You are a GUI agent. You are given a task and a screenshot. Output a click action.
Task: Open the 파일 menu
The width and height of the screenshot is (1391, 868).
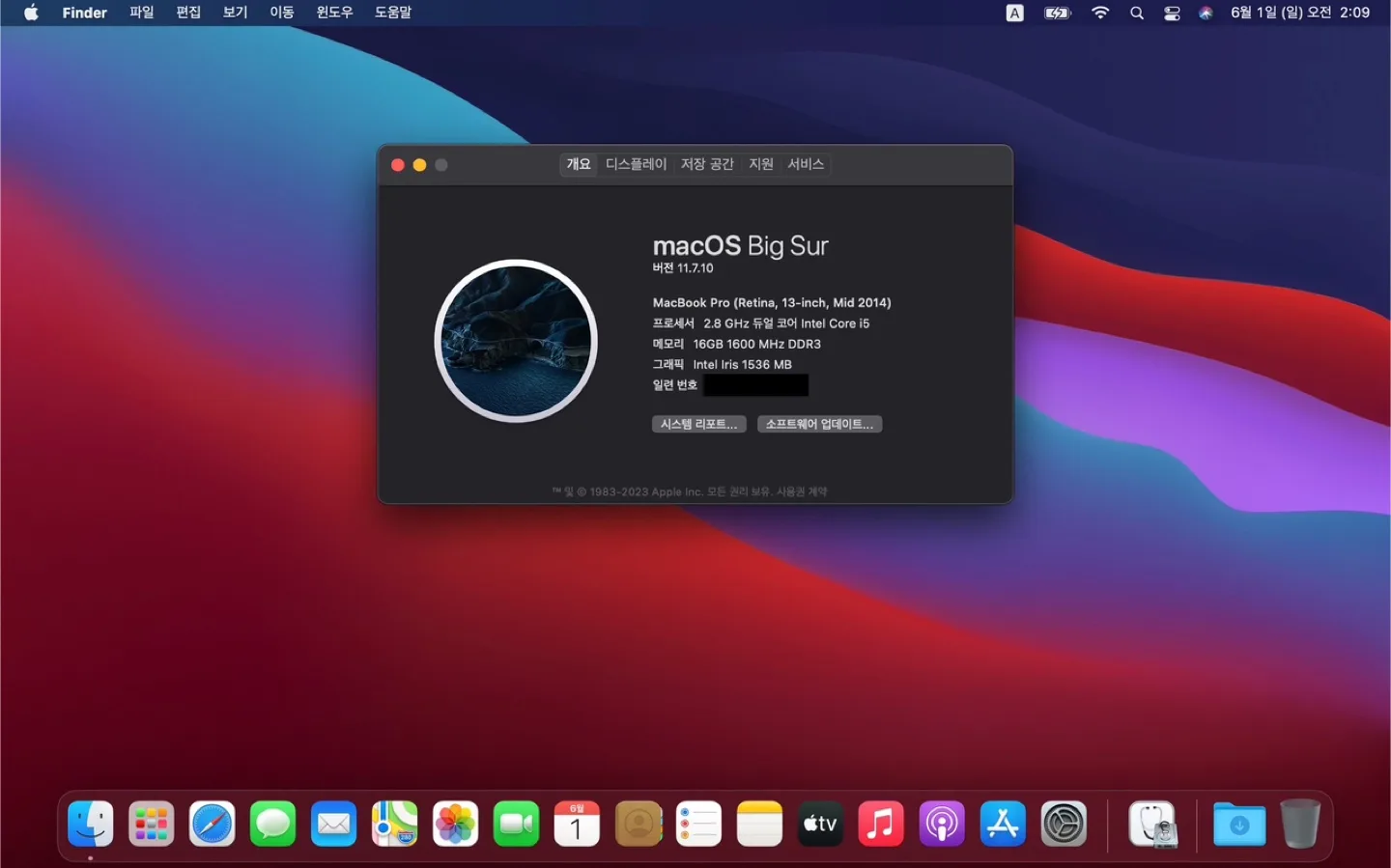coord(142,13)
